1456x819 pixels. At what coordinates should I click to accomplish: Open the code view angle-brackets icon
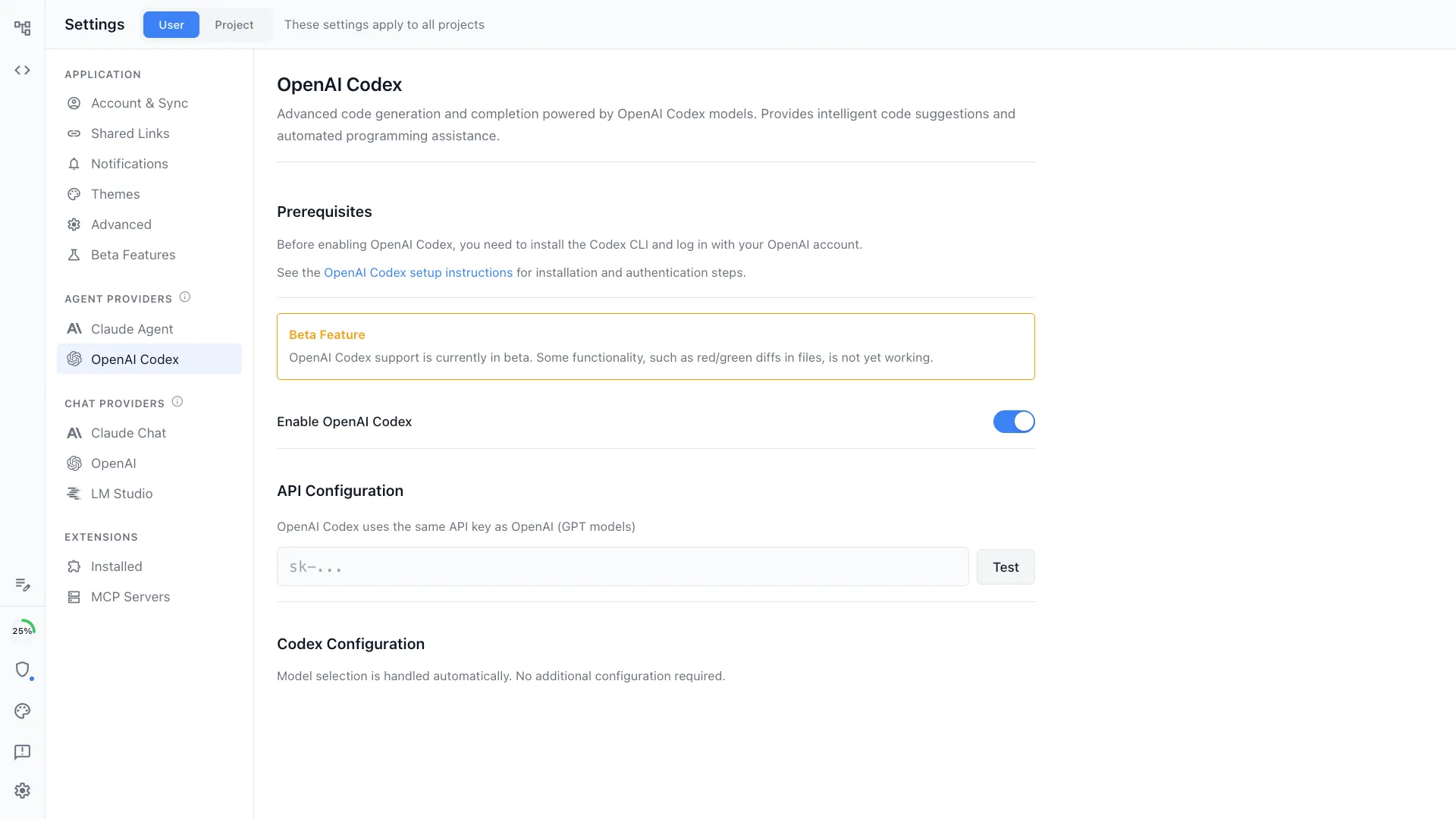point(23,71)
